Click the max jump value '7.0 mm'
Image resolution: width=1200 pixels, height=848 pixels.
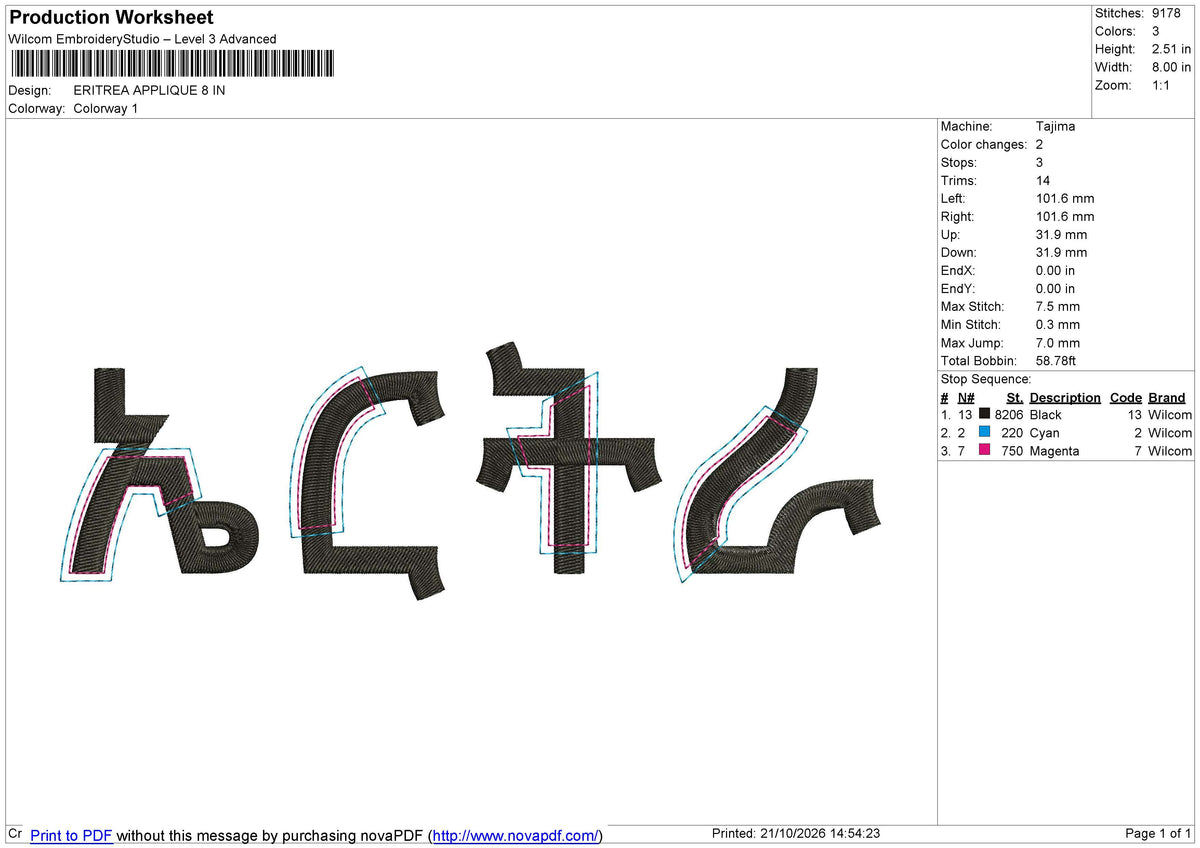(1058, 343)
